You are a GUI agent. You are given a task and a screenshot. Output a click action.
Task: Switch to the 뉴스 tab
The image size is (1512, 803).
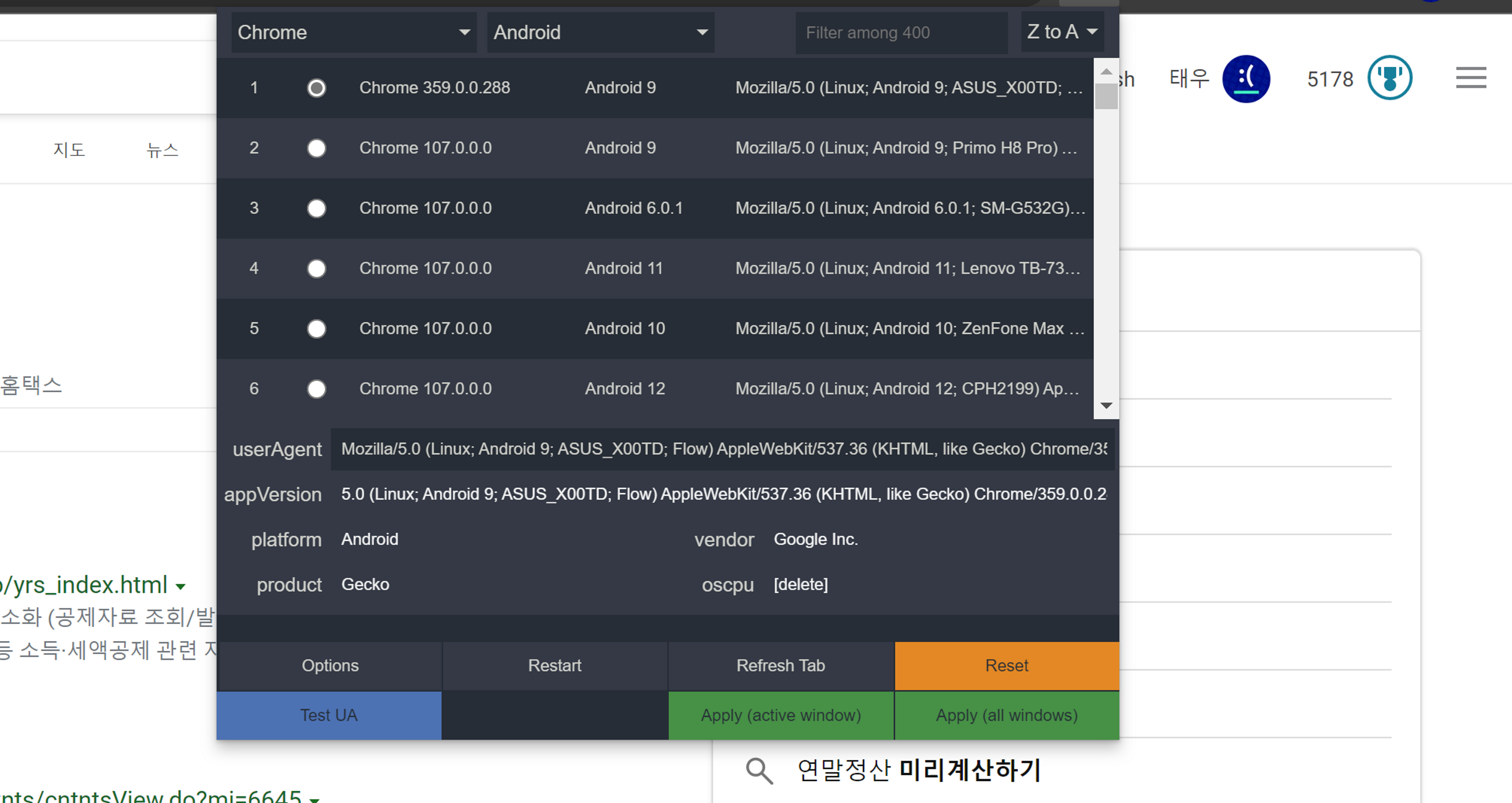point(162,150)
